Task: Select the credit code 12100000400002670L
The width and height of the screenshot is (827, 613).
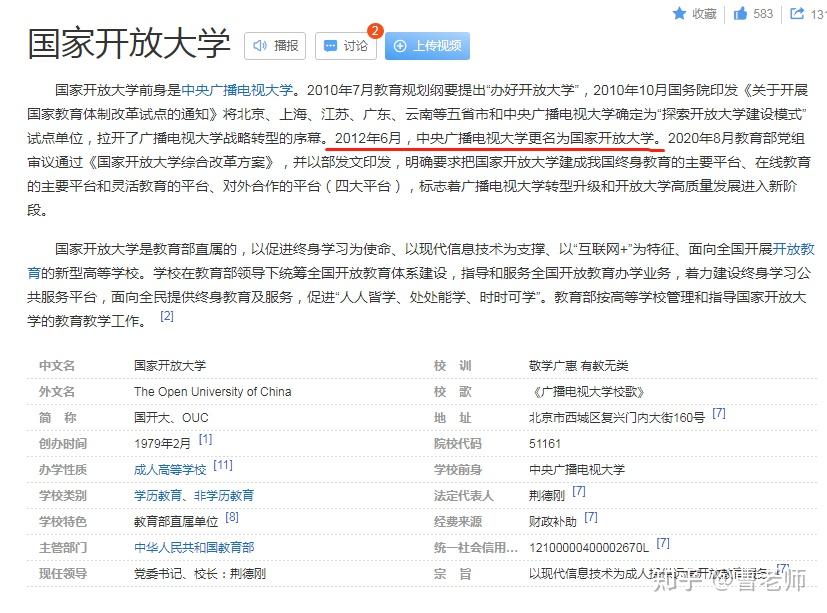Action: pyautogui.click(x=589, y=548)
